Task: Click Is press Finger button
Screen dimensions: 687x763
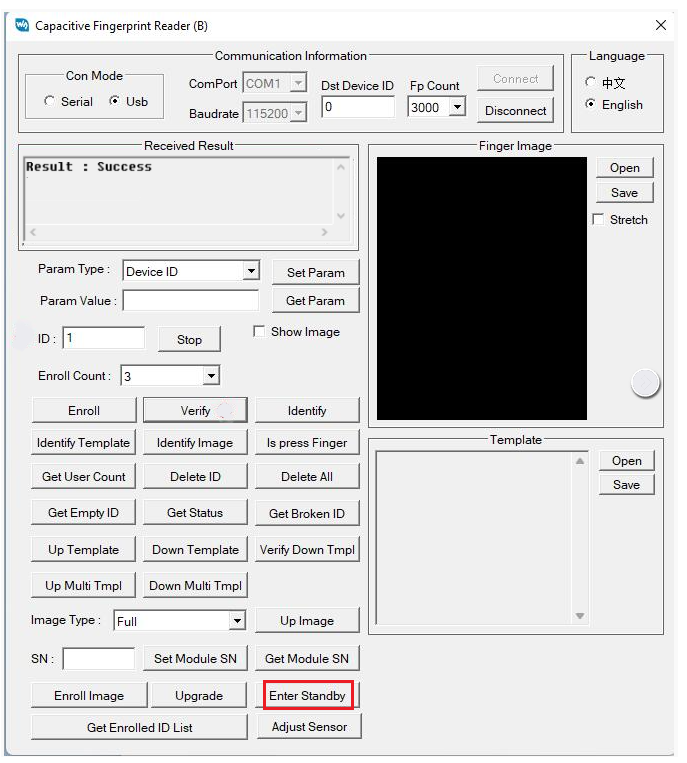Action: (307, 443)
